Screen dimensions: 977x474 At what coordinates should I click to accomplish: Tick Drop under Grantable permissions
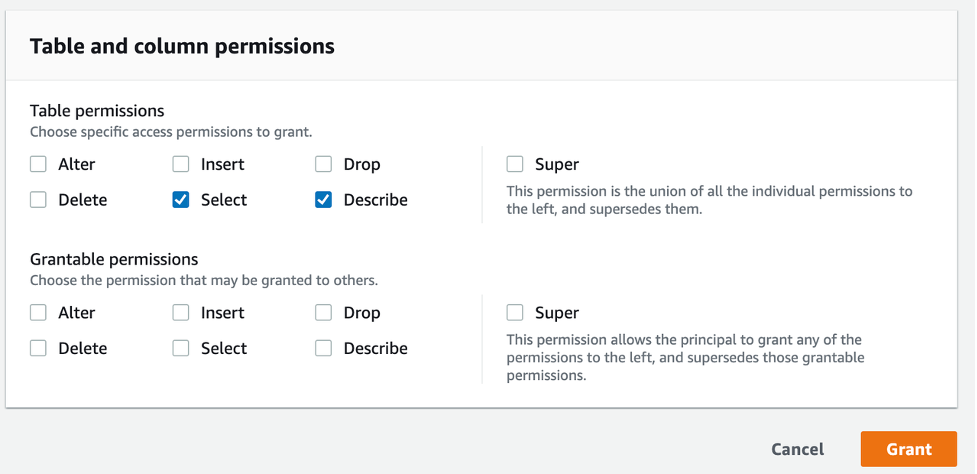click(x=324, y=313)
